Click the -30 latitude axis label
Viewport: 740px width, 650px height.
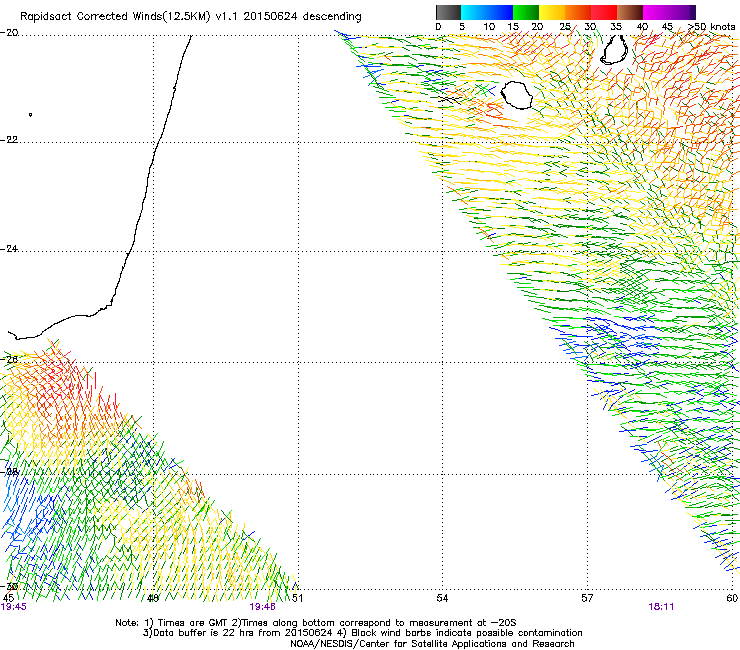(9, 586)
